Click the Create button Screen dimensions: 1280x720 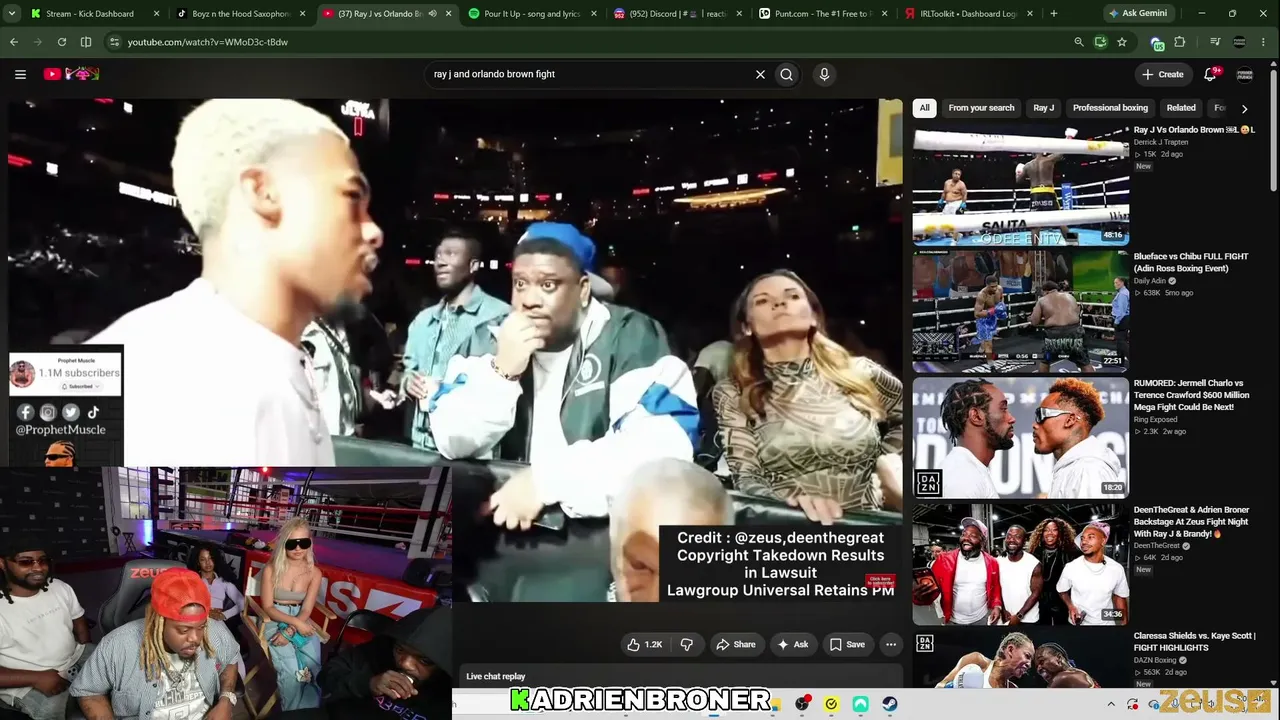(x=1162, y=74)
